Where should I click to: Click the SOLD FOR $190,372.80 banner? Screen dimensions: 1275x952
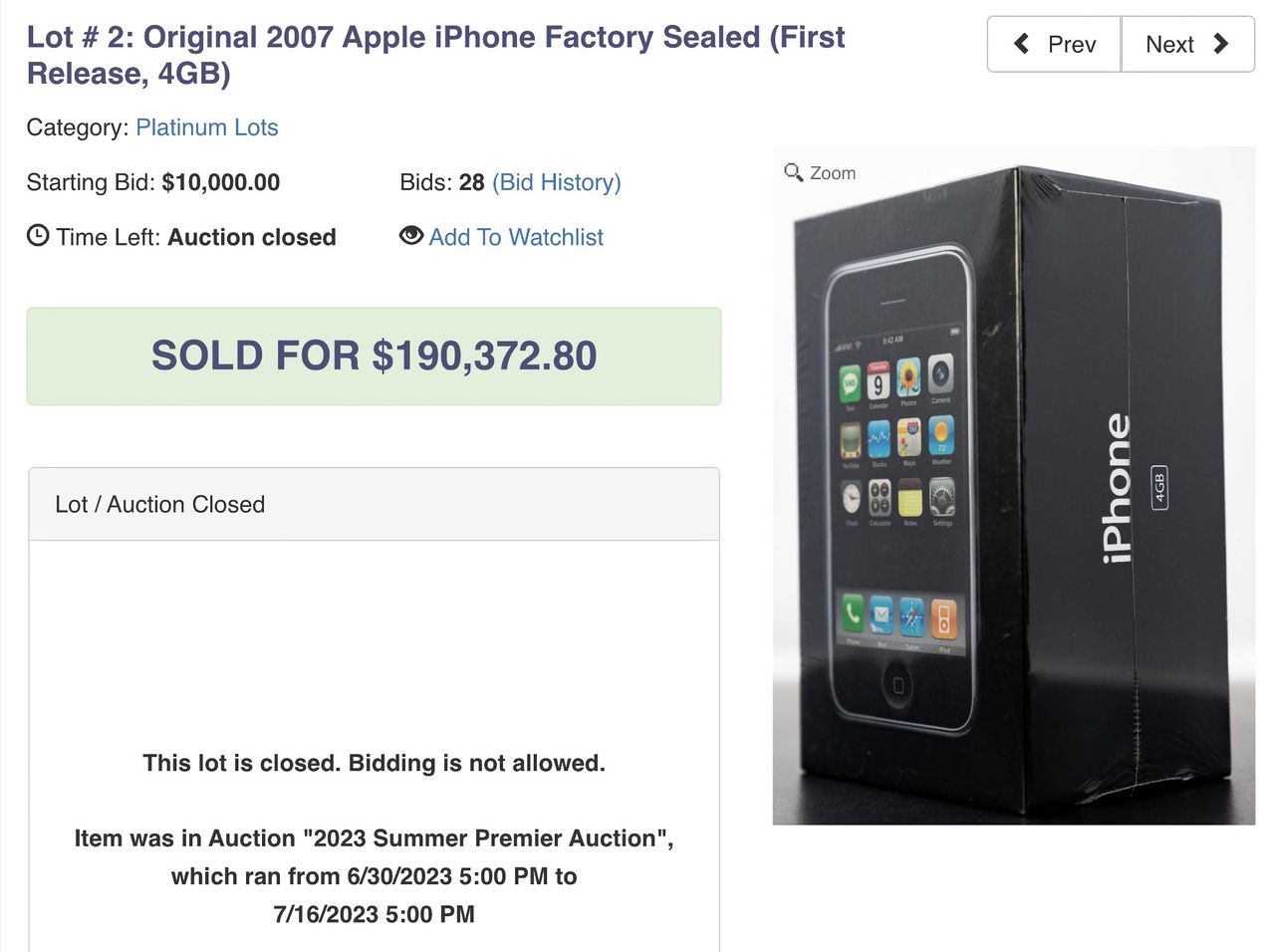pos(374,356)
